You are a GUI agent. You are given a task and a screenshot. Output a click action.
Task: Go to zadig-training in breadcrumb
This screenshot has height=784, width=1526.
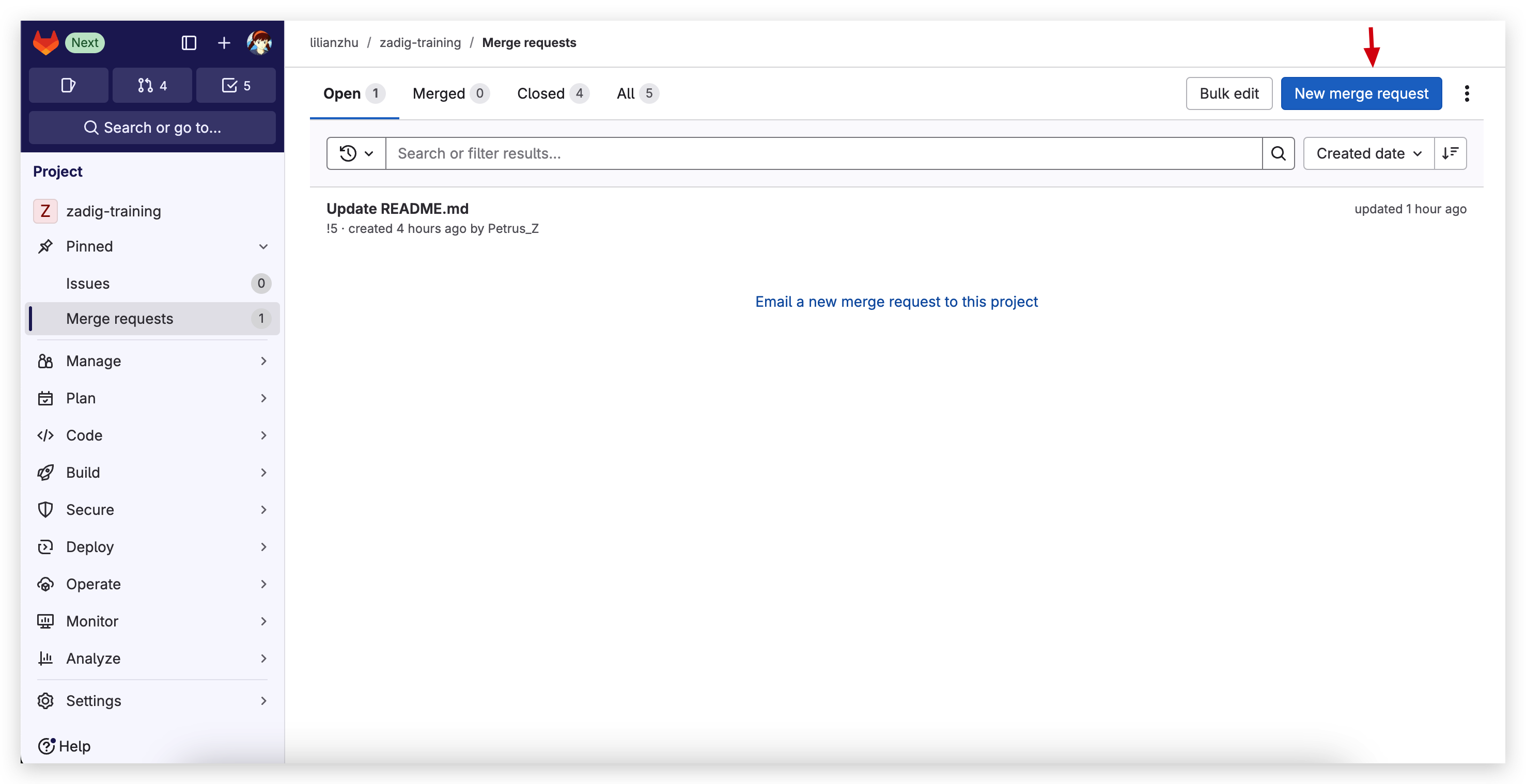pyautogui.click(x=420, y=43)
